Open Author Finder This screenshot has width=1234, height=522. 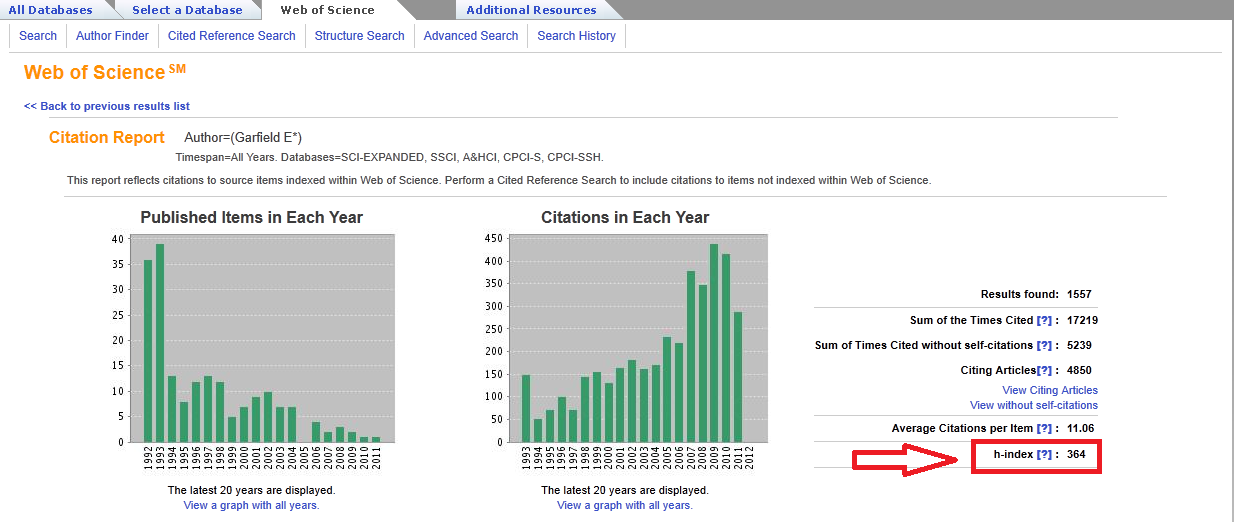tap(112, 36)
